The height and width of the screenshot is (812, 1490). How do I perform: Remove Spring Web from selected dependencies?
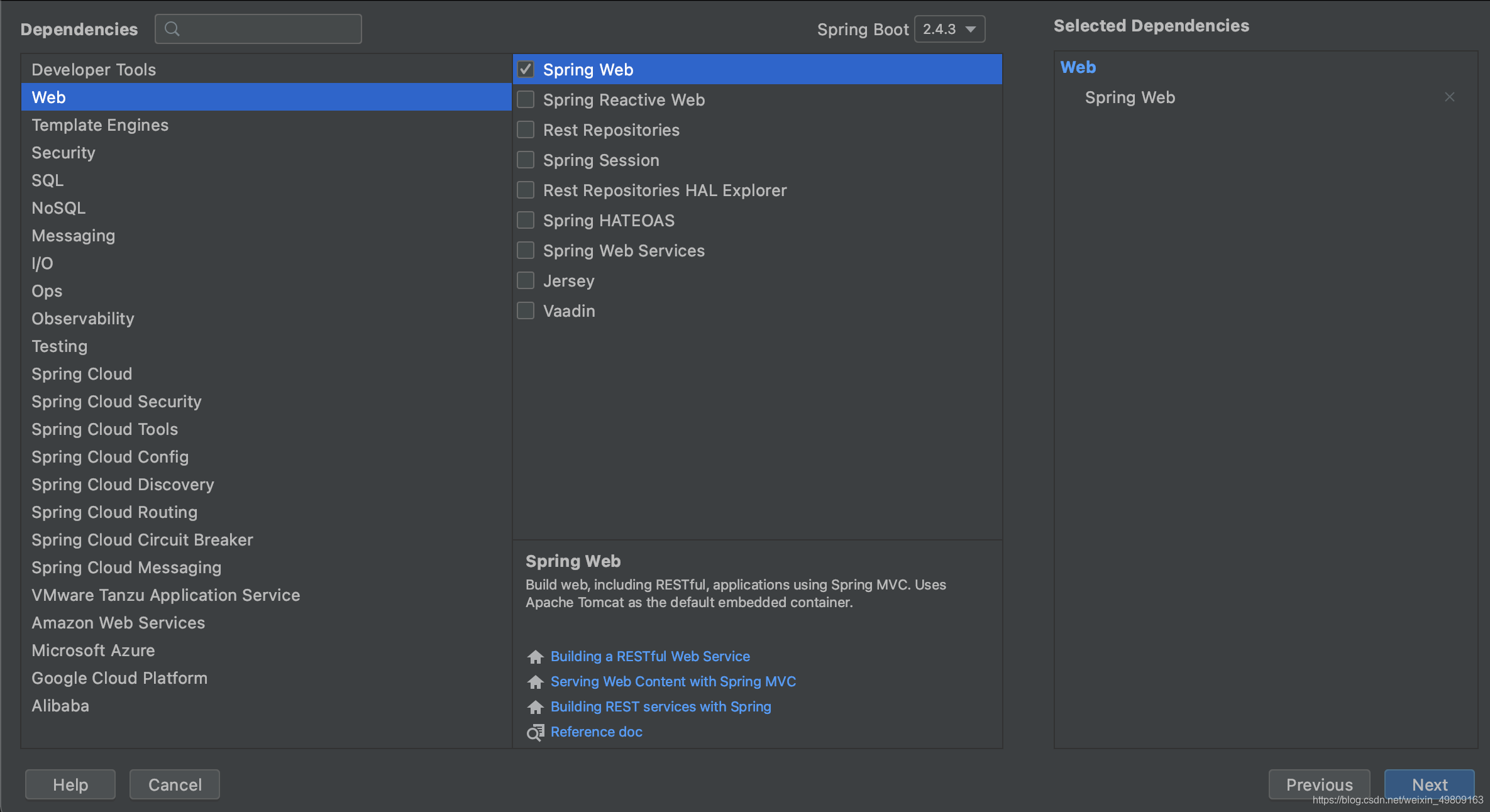pos(1450,97)
